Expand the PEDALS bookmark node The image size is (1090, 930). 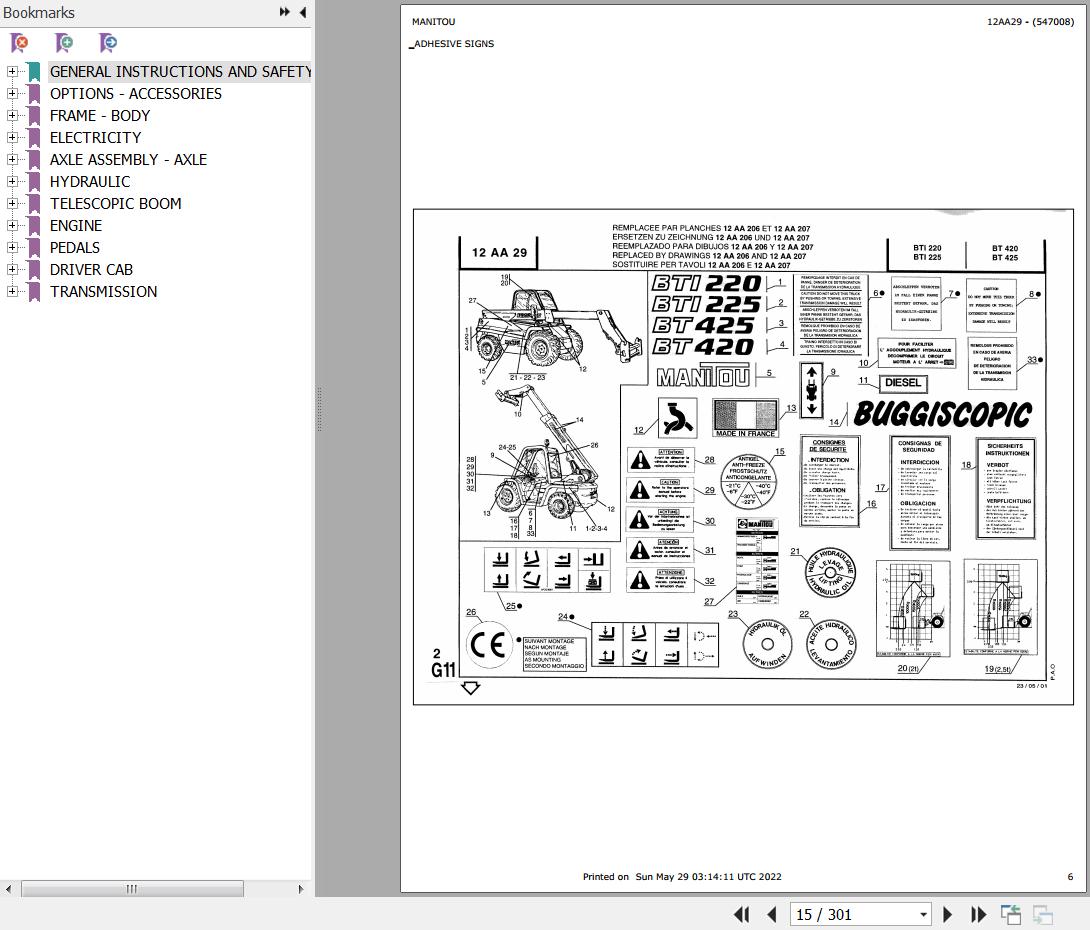12,247
